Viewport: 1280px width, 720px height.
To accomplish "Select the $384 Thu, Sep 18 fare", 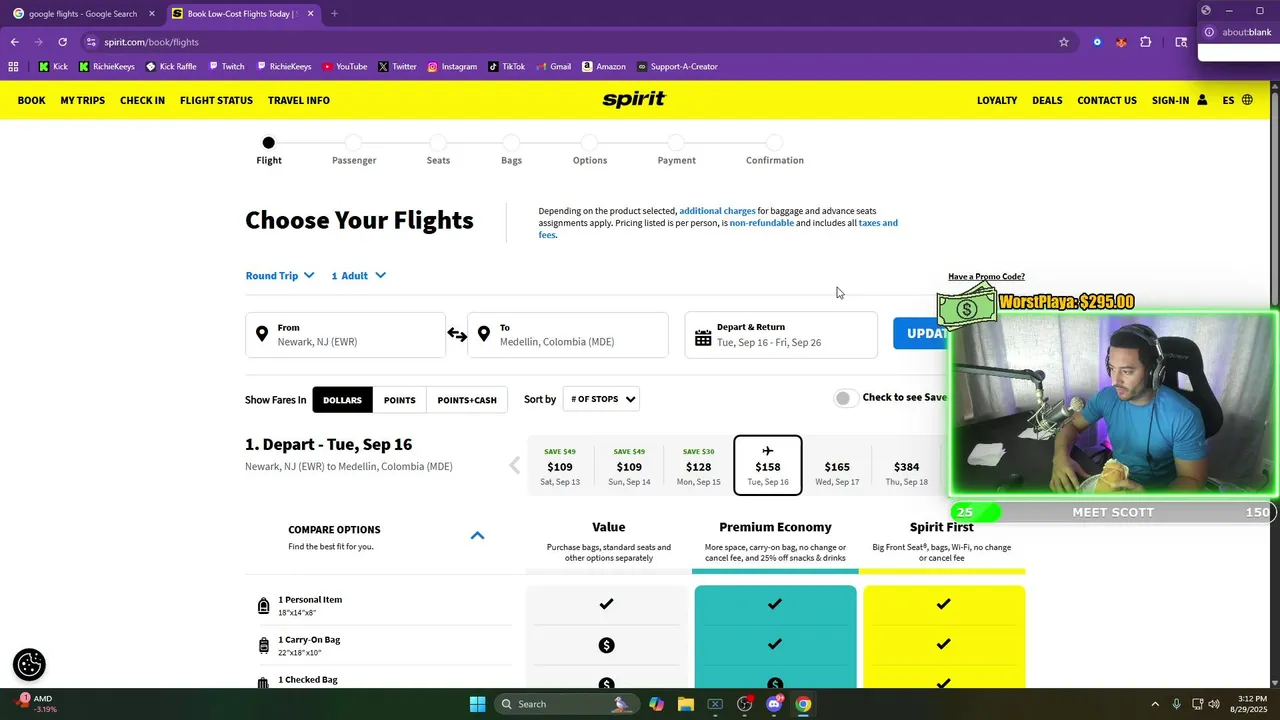I will click(906, 466).
